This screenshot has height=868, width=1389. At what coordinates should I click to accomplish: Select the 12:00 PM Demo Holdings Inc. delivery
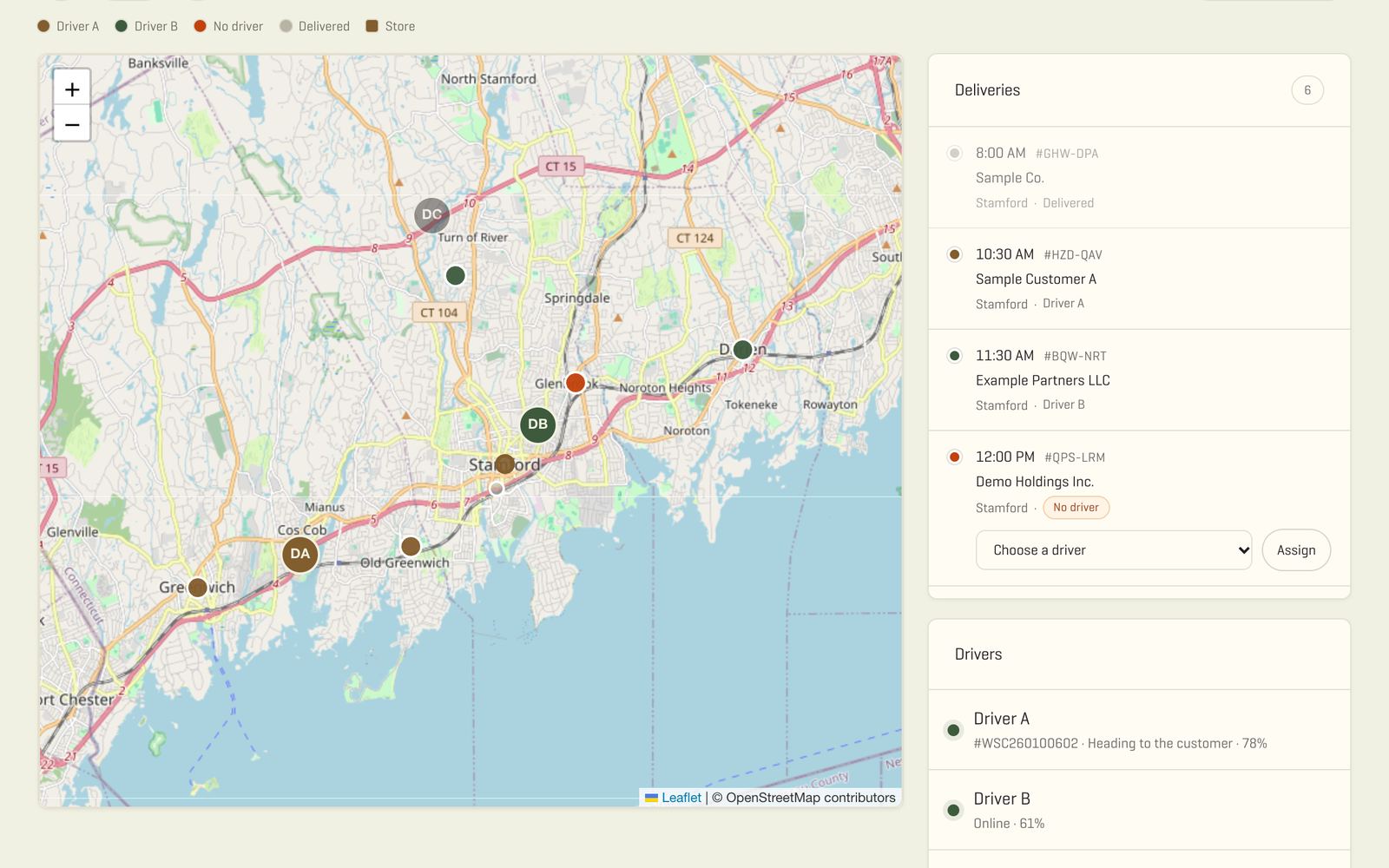pos(1139,482)
